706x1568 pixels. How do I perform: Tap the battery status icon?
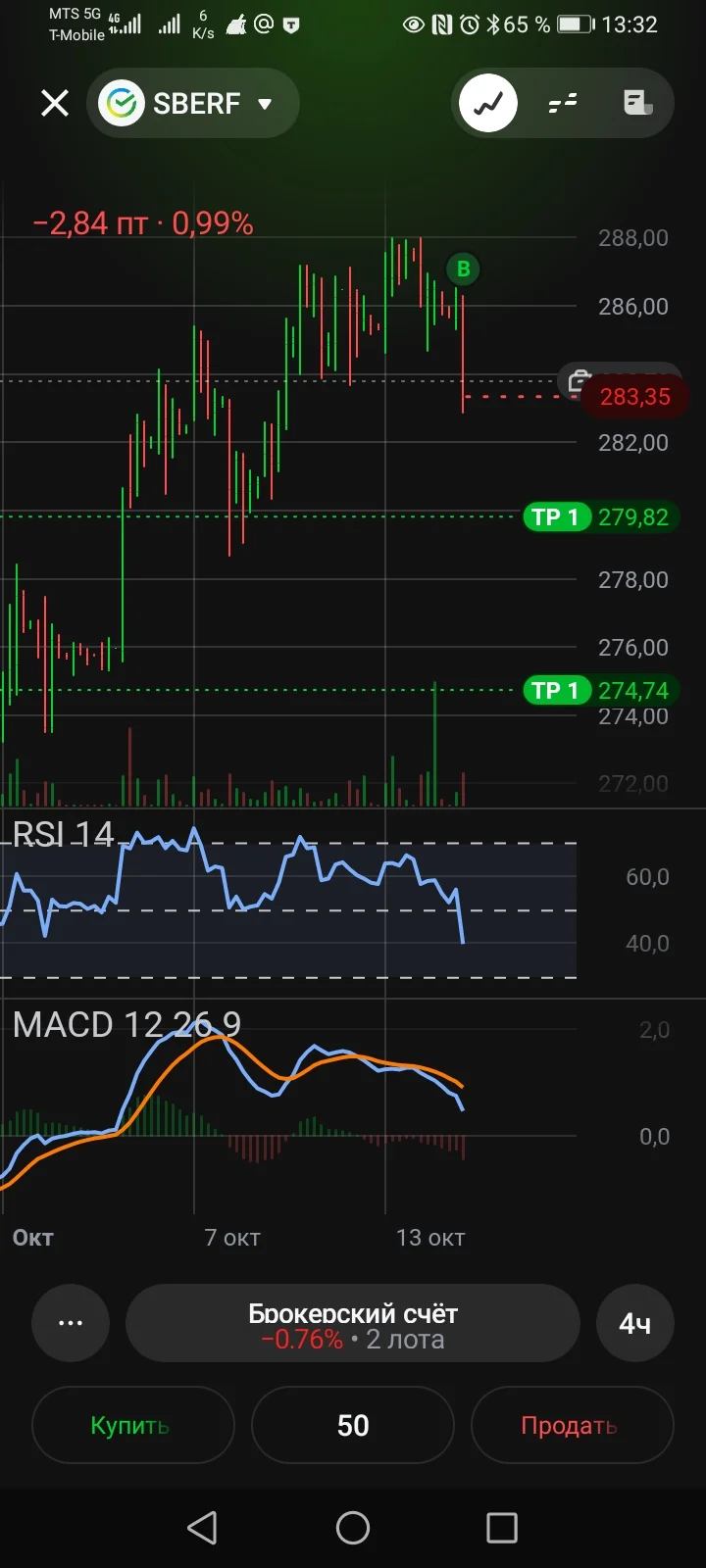tap(577, 24)
